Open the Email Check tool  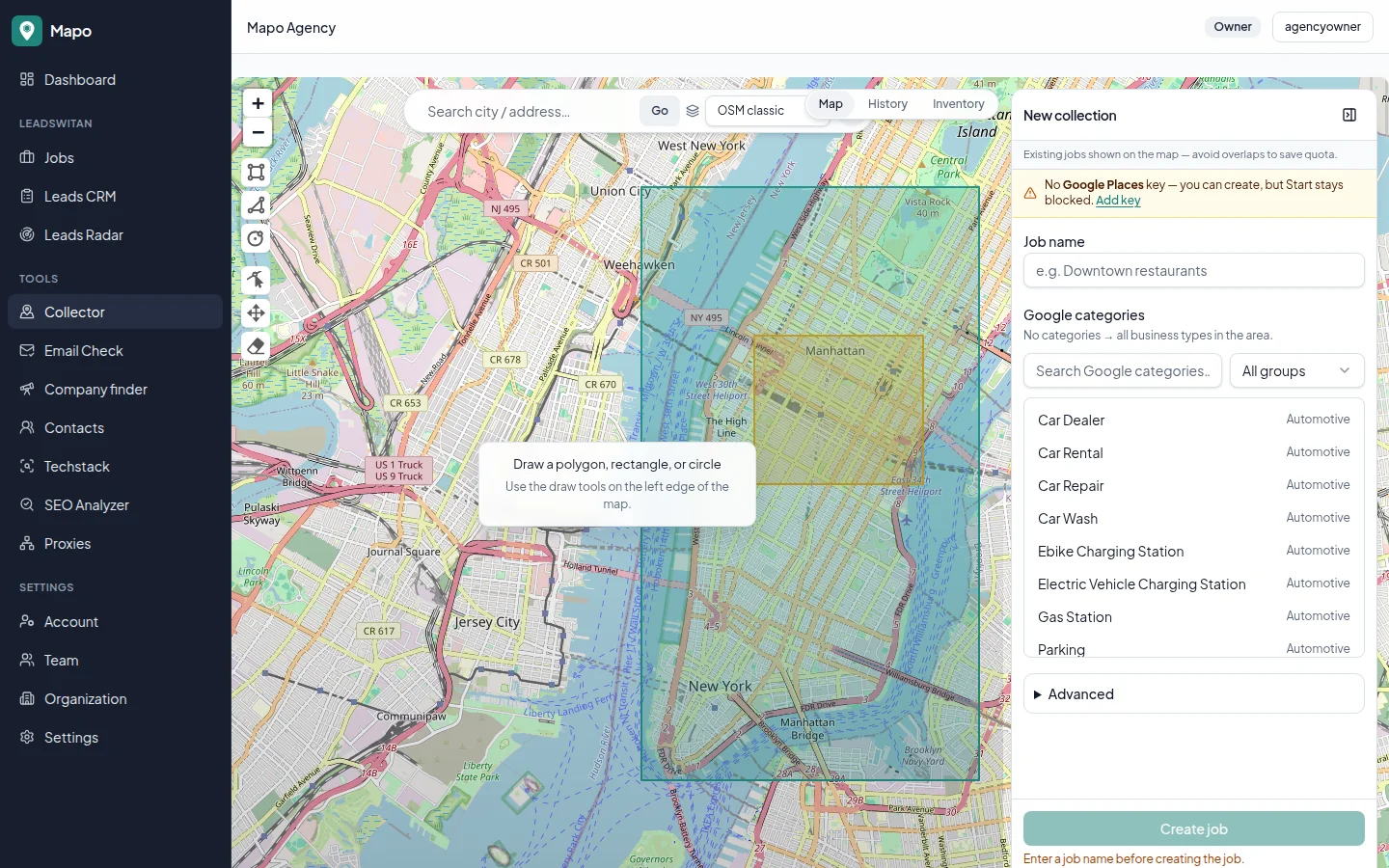pos(116,350)
